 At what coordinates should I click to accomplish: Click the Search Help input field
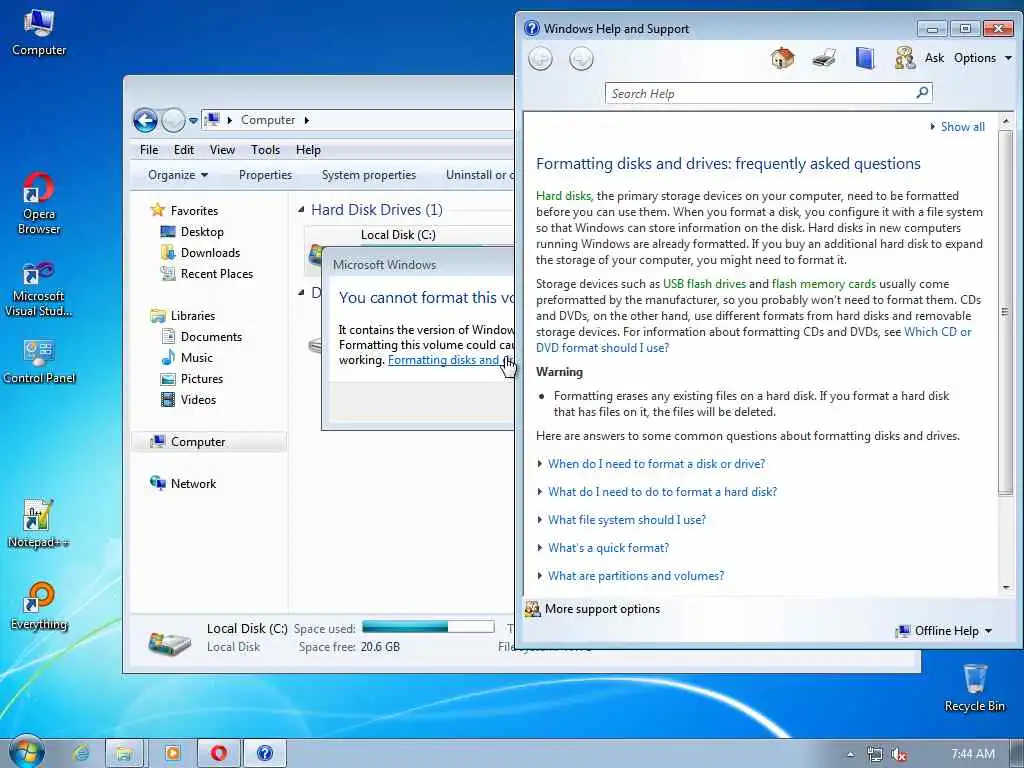coord(761,93)
